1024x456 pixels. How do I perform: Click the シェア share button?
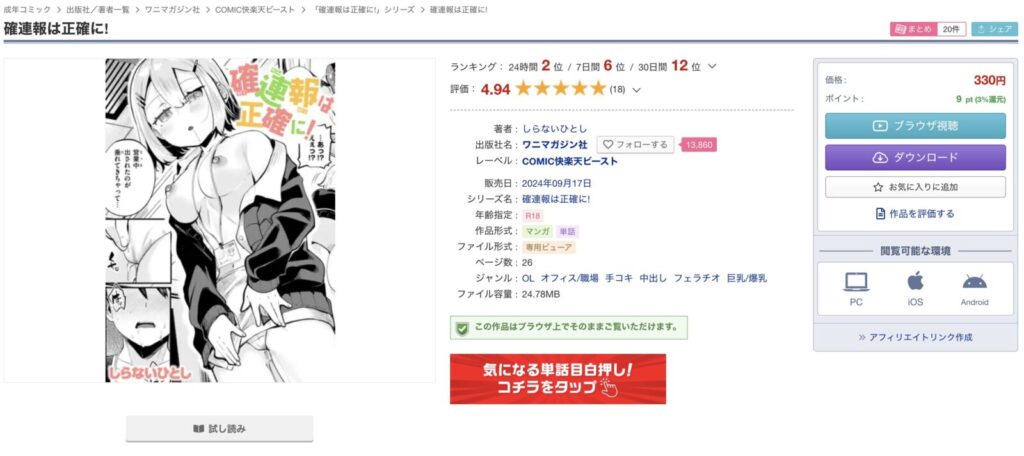995,29
